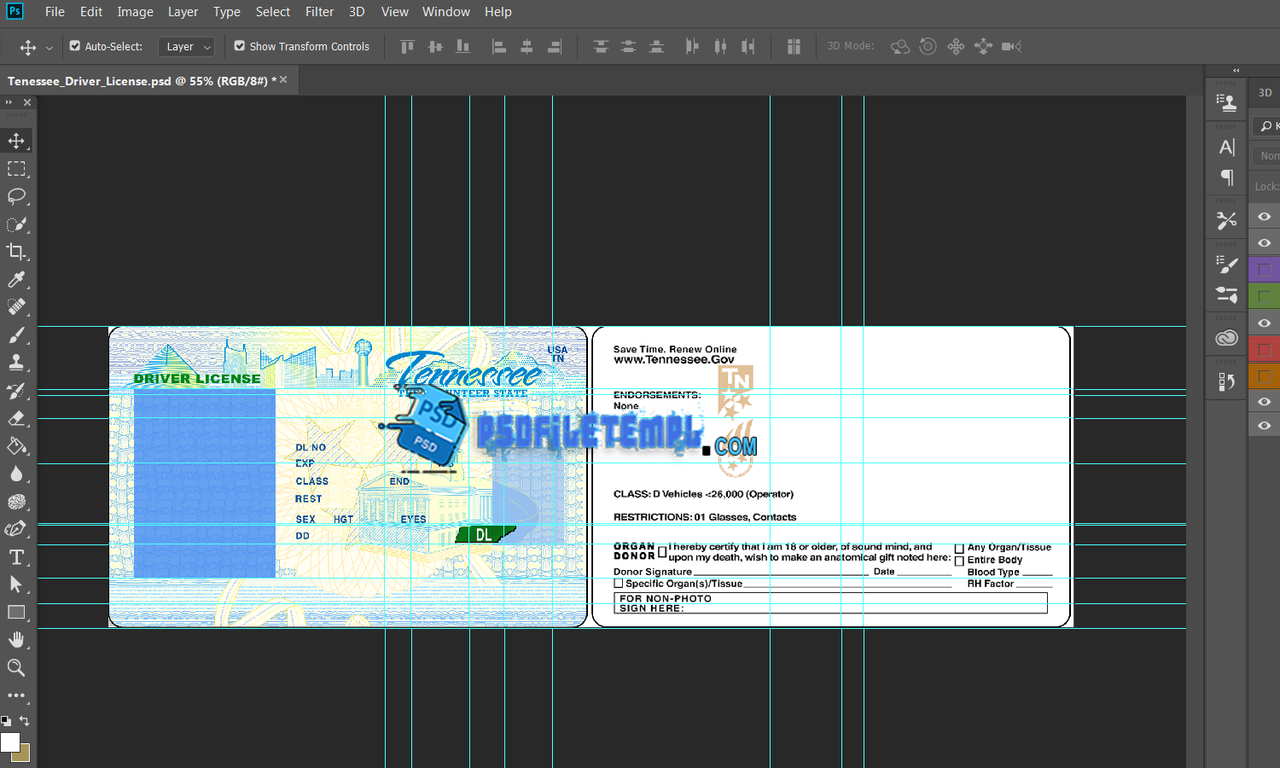This screenshot has height=768, width=1280.
Task: Open the Auto-Select Layer dropdown
Action: coord(188,46)
